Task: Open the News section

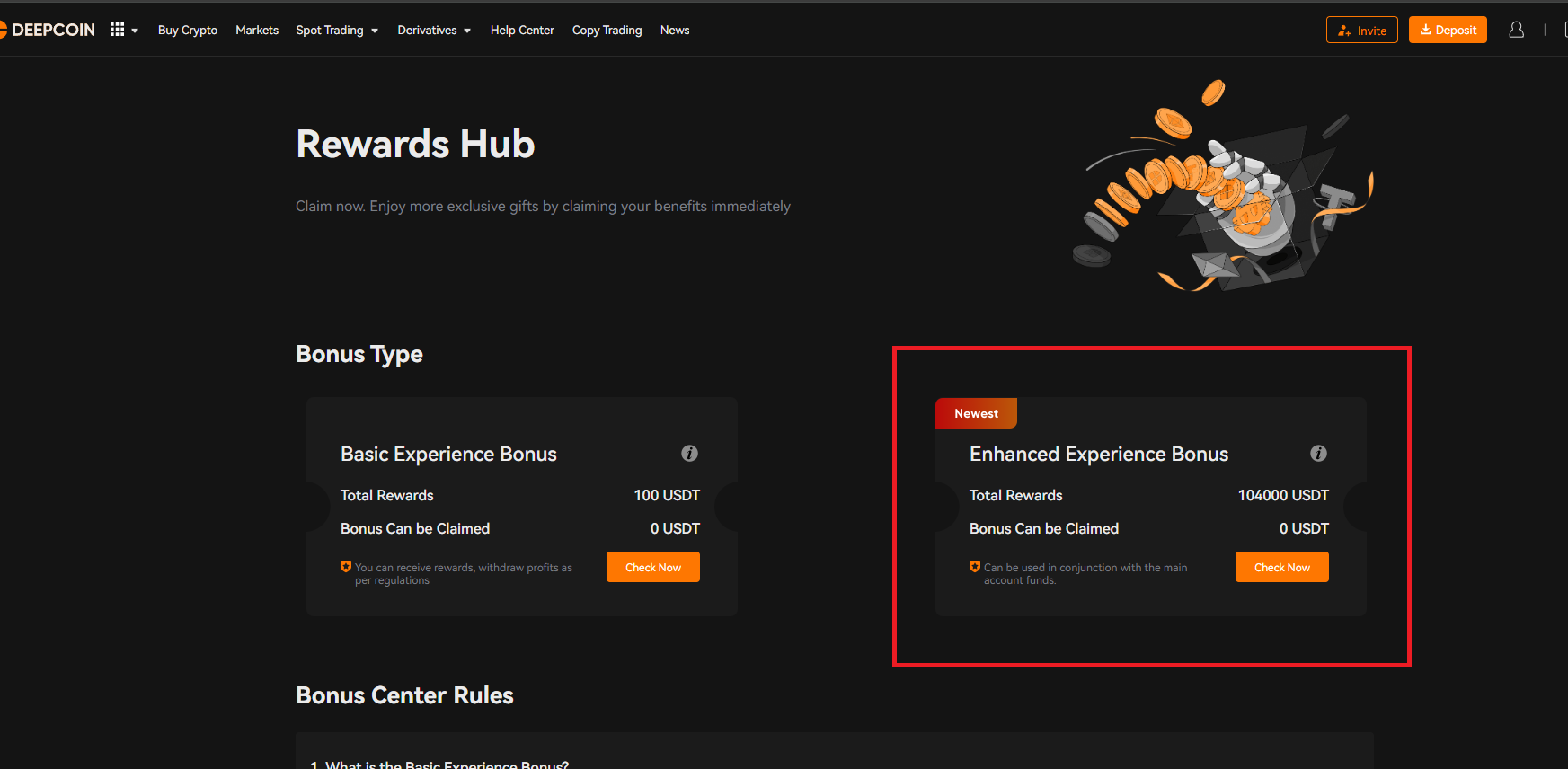Action: click(x=675, y=31)
